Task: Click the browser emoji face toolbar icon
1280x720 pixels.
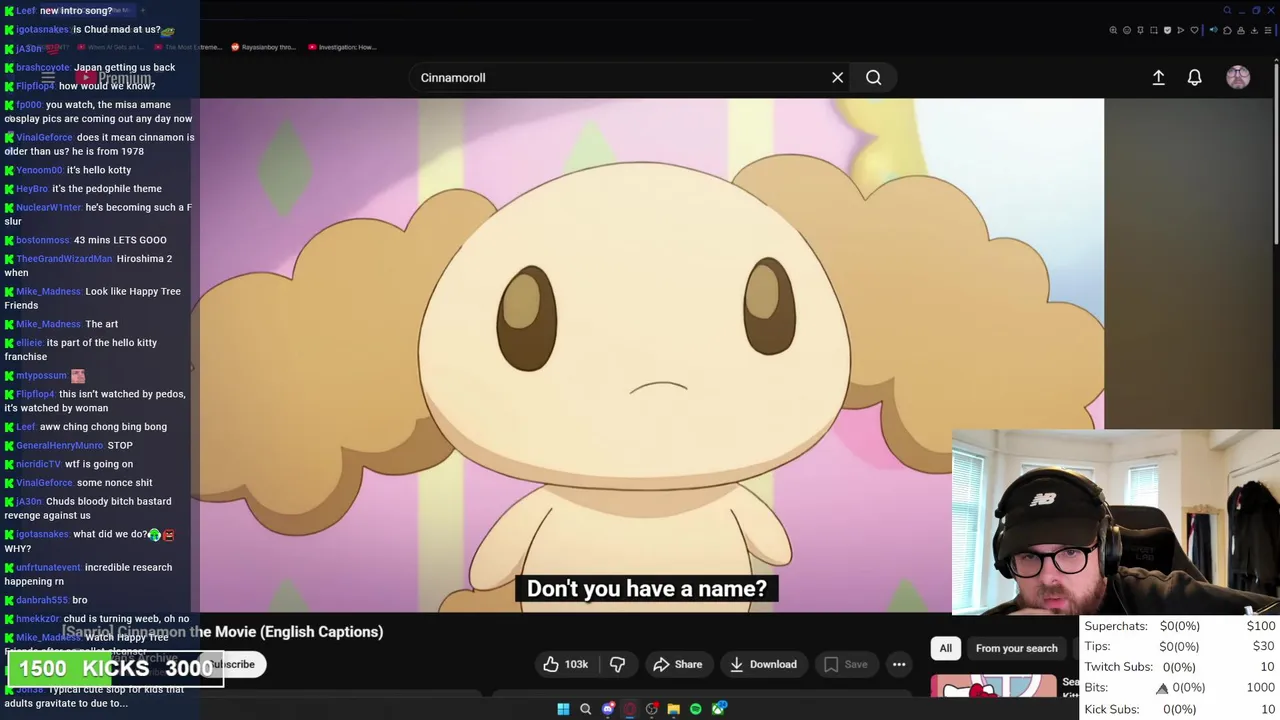Action: click(x=1127, y=30)
